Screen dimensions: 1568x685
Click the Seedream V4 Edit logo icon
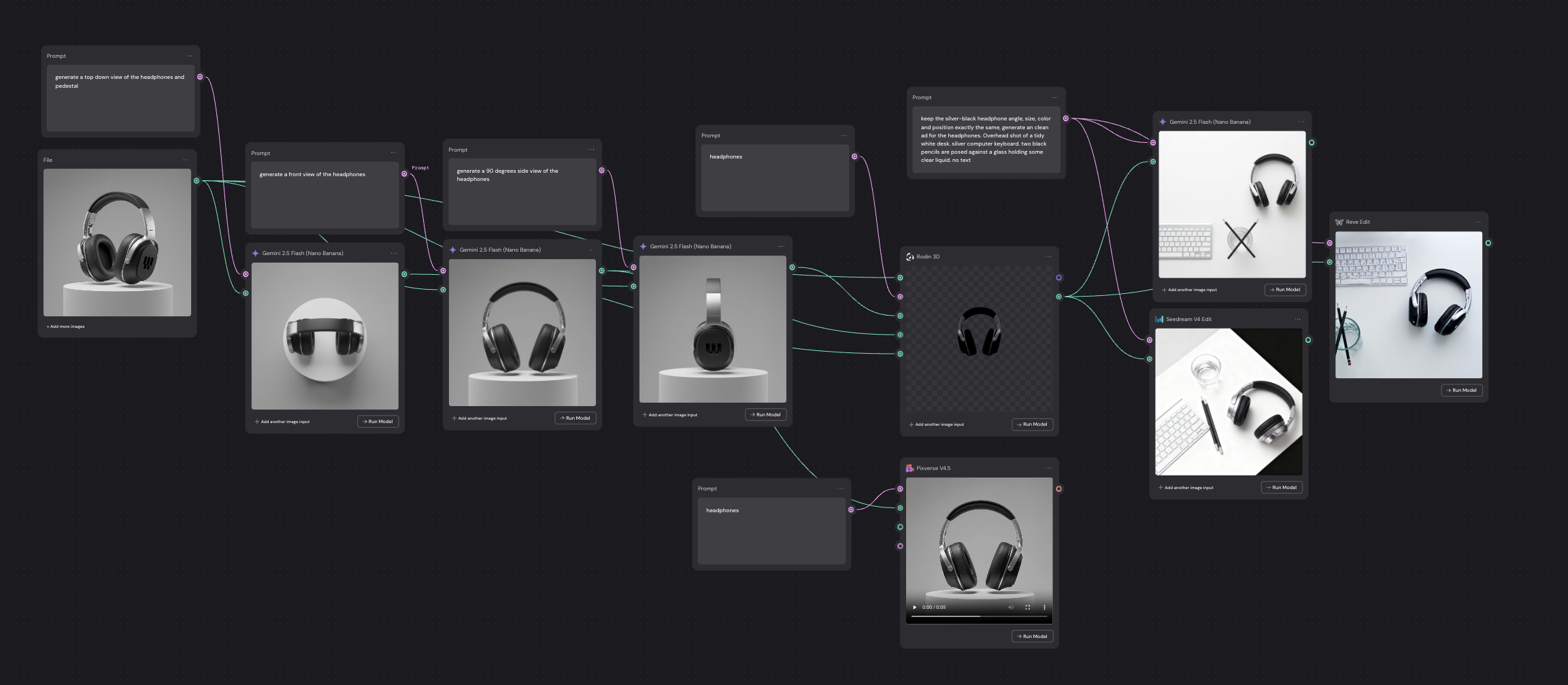tap(1159, 319)
